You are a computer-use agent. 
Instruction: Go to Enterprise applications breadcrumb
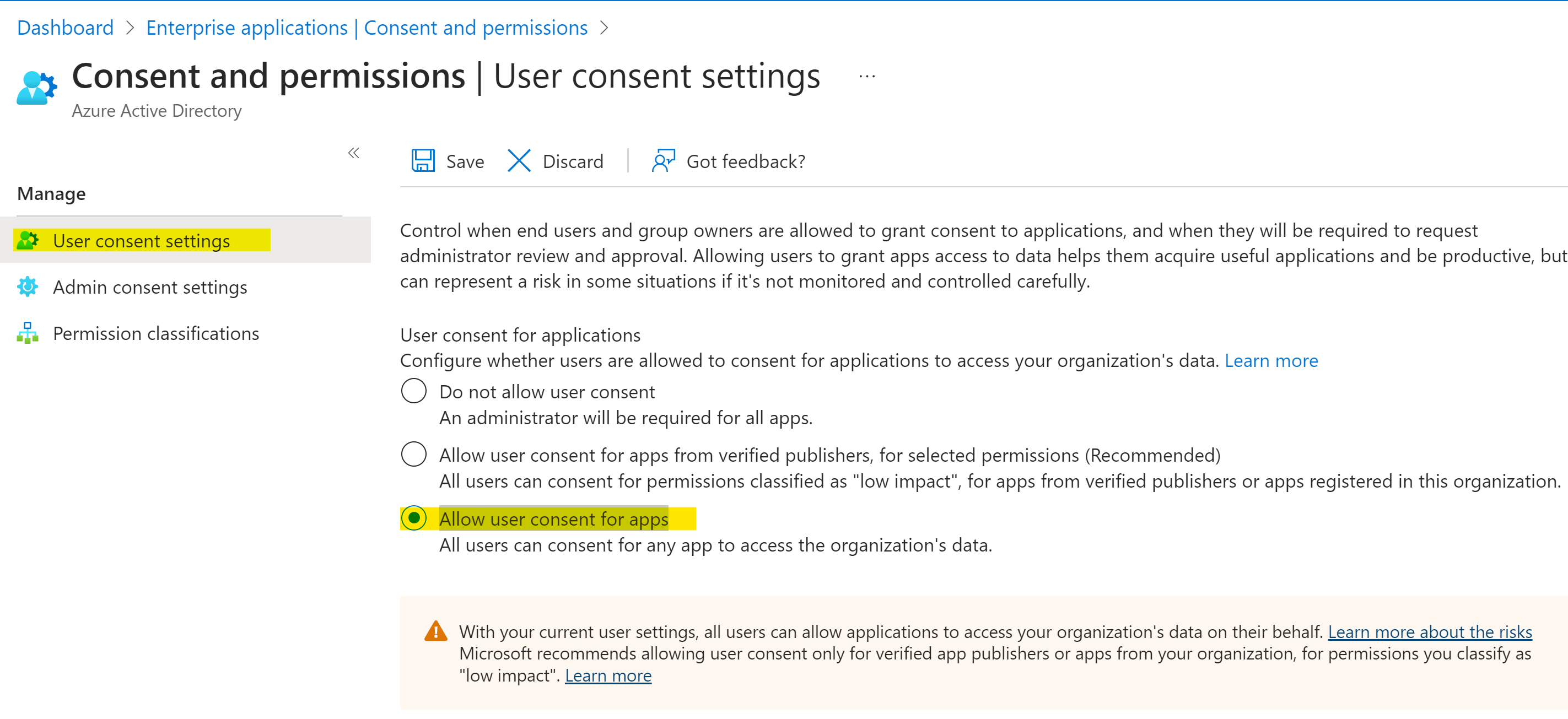click(x=367, y=28)
